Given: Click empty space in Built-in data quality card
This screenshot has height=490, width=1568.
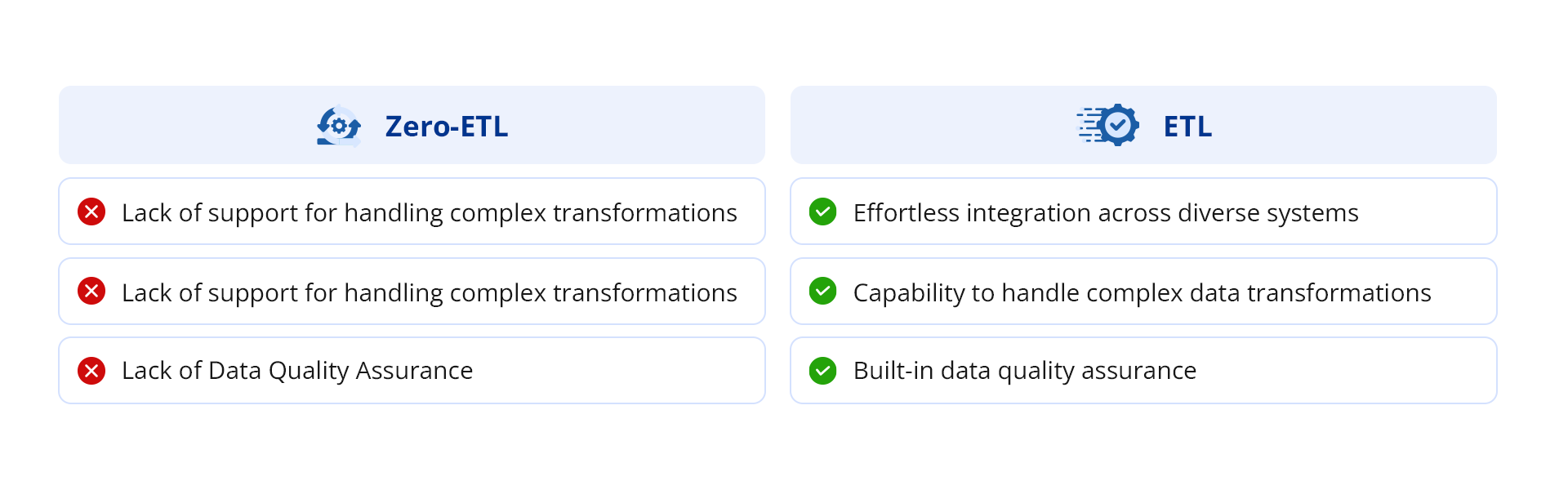Looking at the screenshot, I should [1347, 371].
